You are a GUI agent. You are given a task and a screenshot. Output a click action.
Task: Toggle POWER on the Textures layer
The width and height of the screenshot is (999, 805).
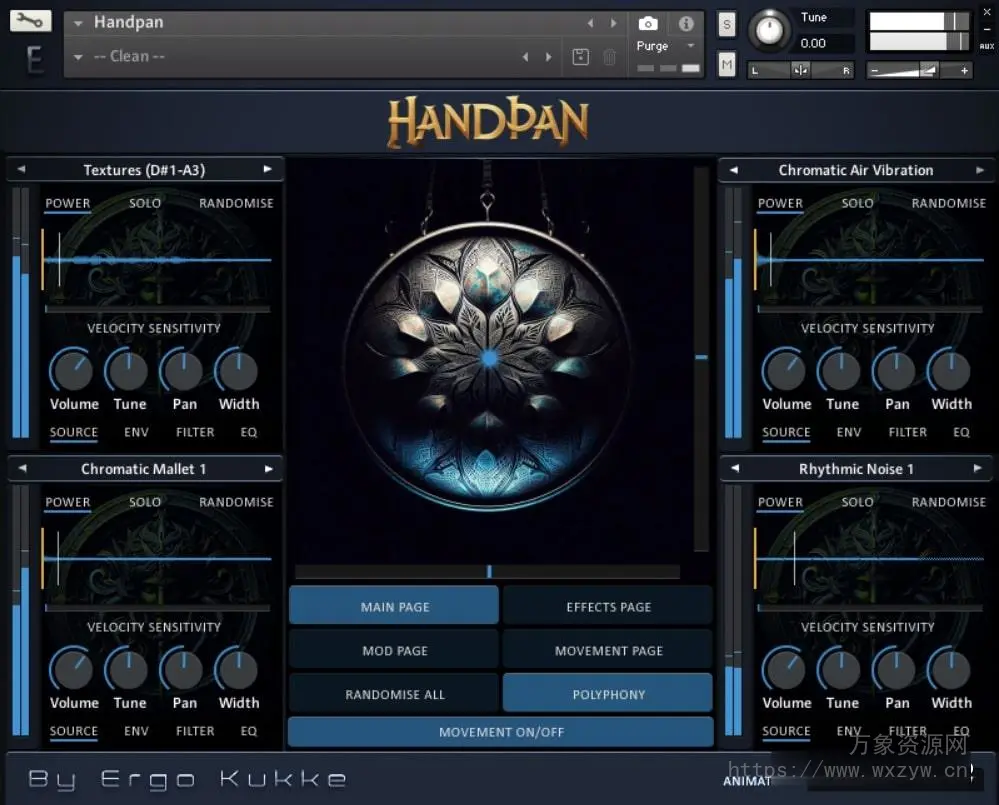point(67,203)
